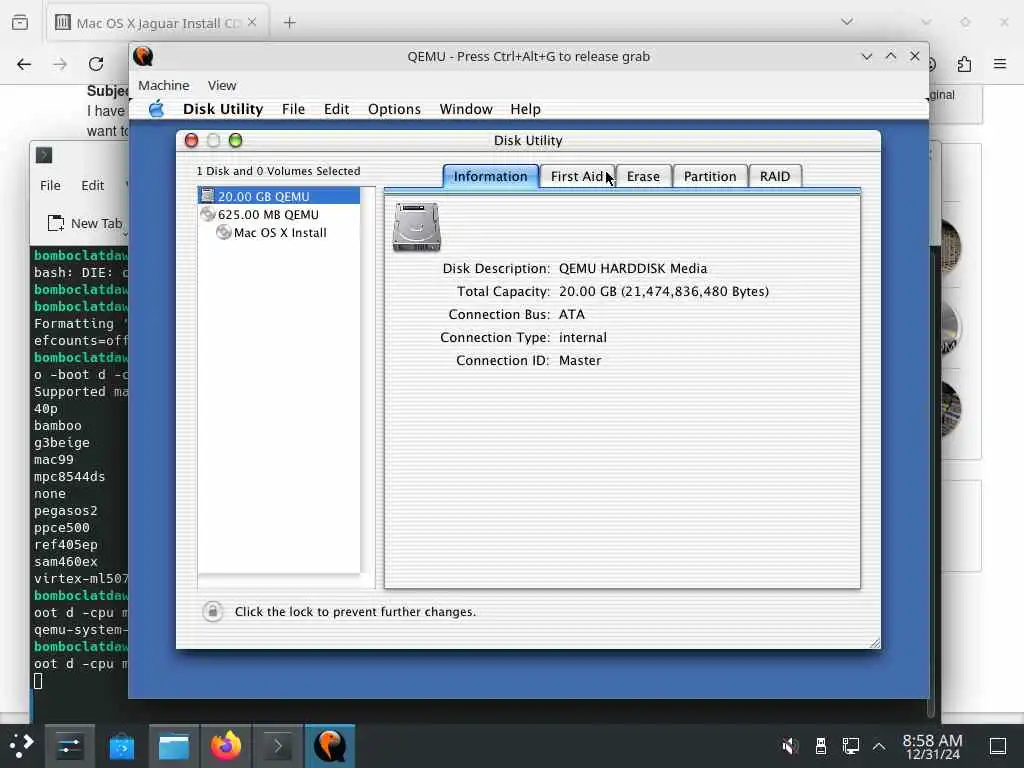The image size is (1024, 768).
Task: Click the muted volume tray icon
Action: [790, 746]
